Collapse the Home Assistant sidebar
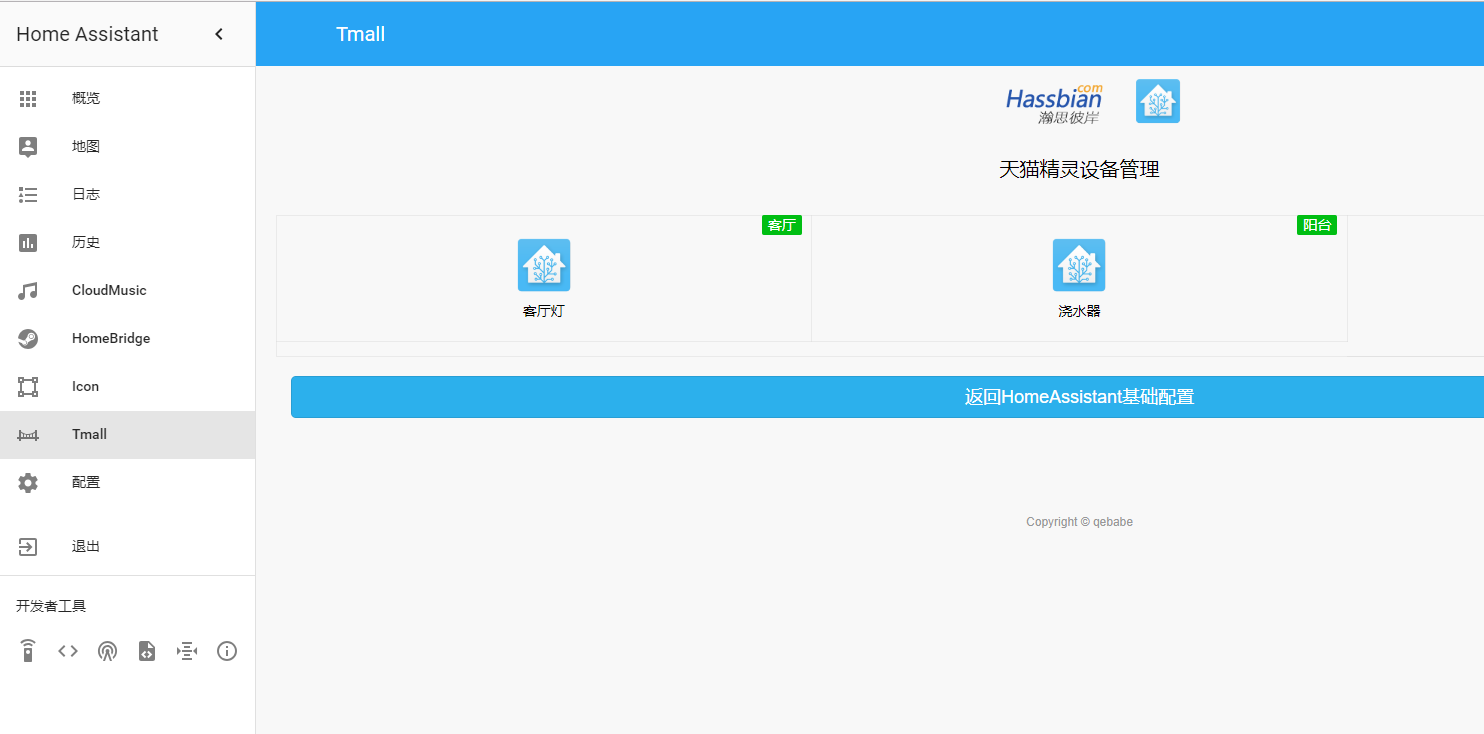Image resolution: width=1484 pixels, height=734 pixels. click(219, 34)
